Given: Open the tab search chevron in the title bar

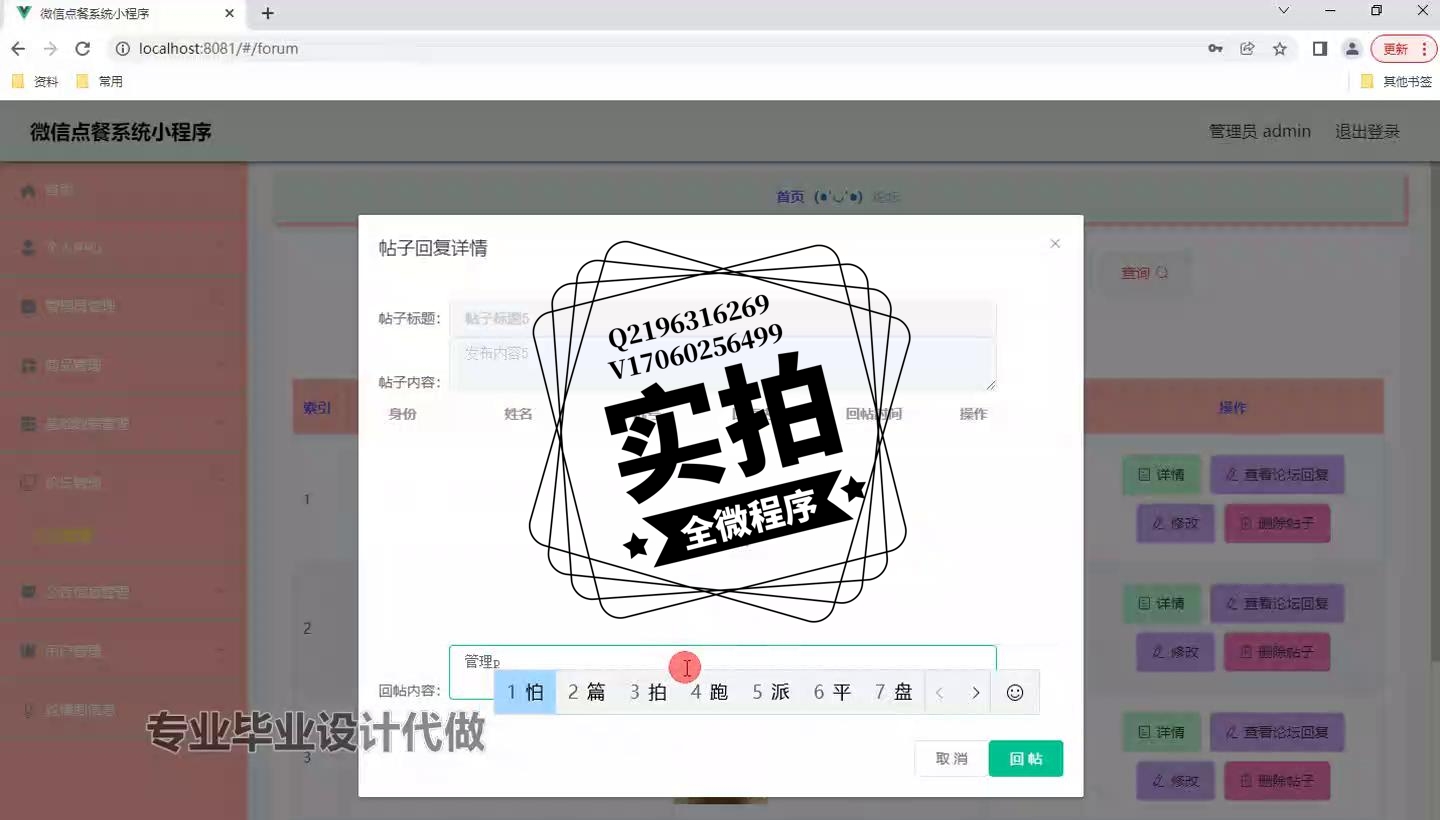Looking at the screenshot, I should tap(1285, 11).
